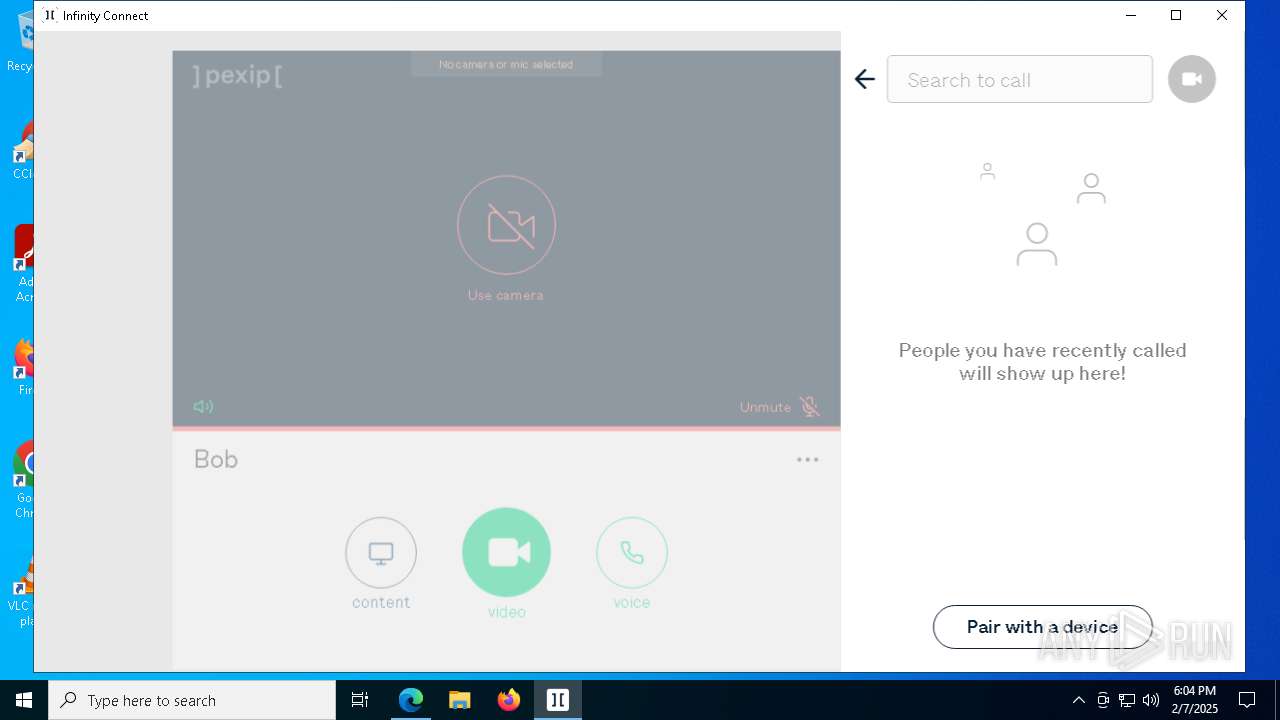The image size is (1280, 720).
Task: Click the Infinity Connect title bar icon
Action: [50, 15]
